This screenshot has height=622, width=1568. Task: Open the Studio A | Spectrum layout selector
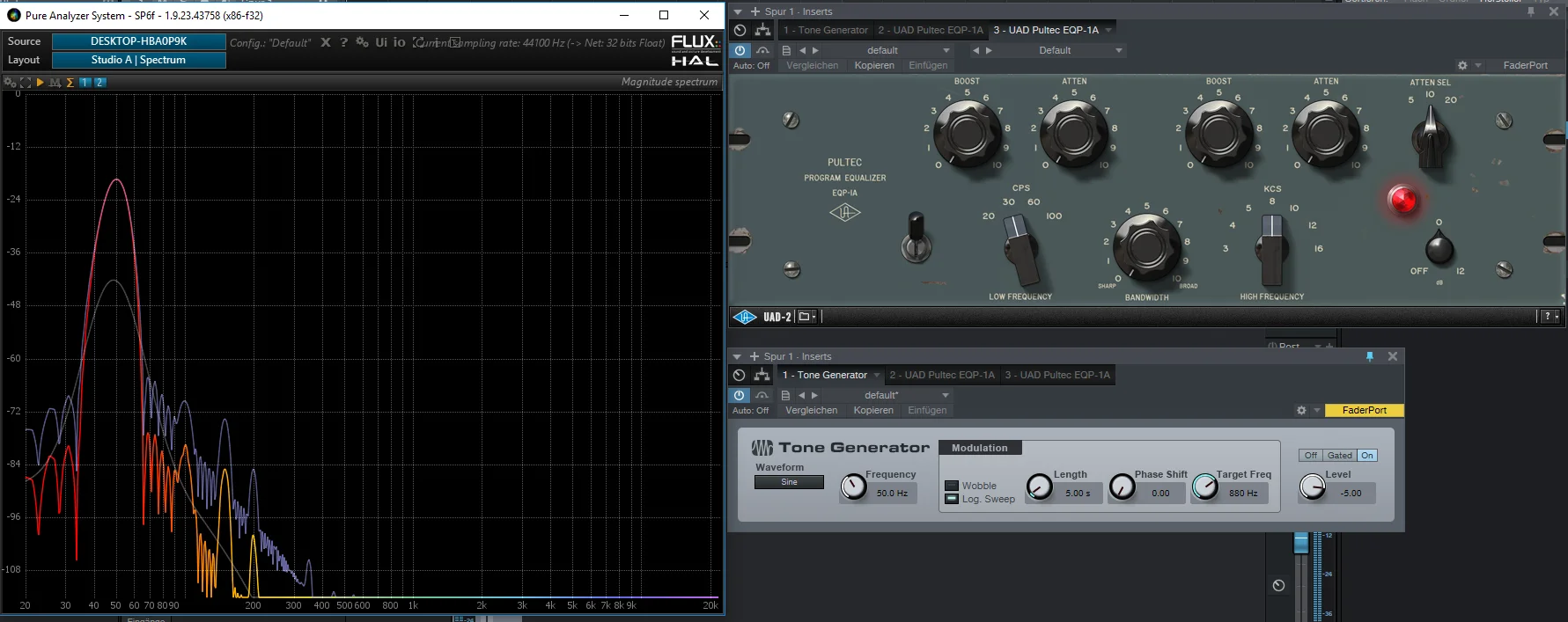(x=139, y=60)
